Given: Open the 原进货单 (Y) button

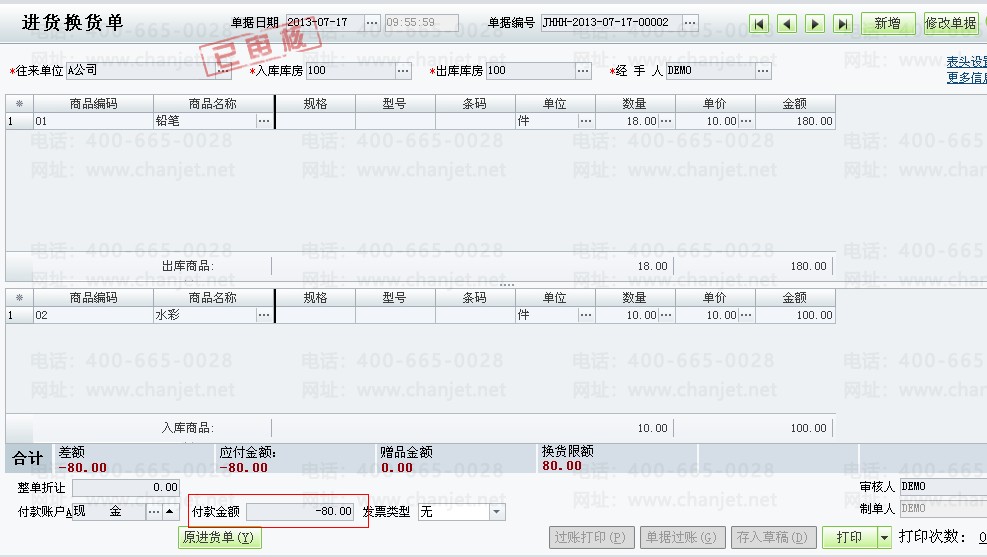Looking at the screenshot, I should click(x=219, y=537).
